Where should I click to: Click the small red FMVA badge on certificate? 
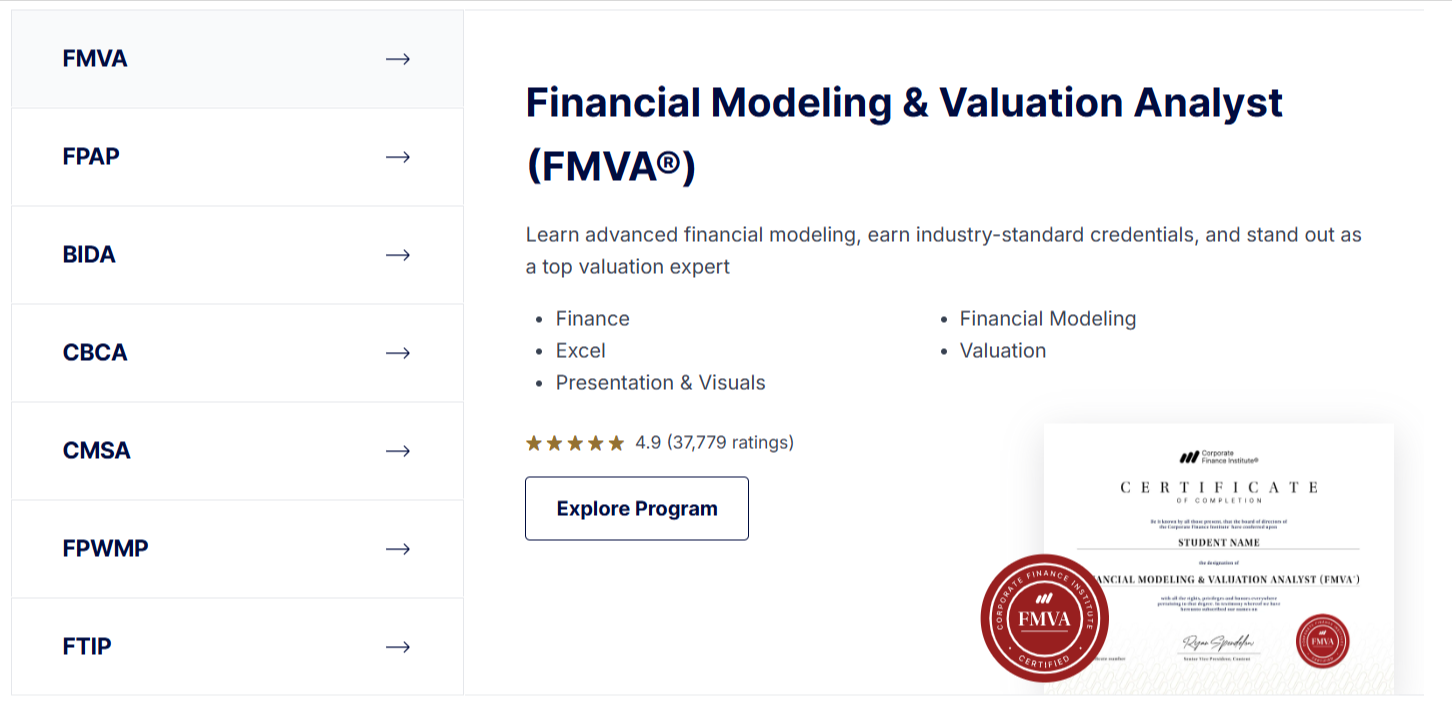pos(1322,640)
